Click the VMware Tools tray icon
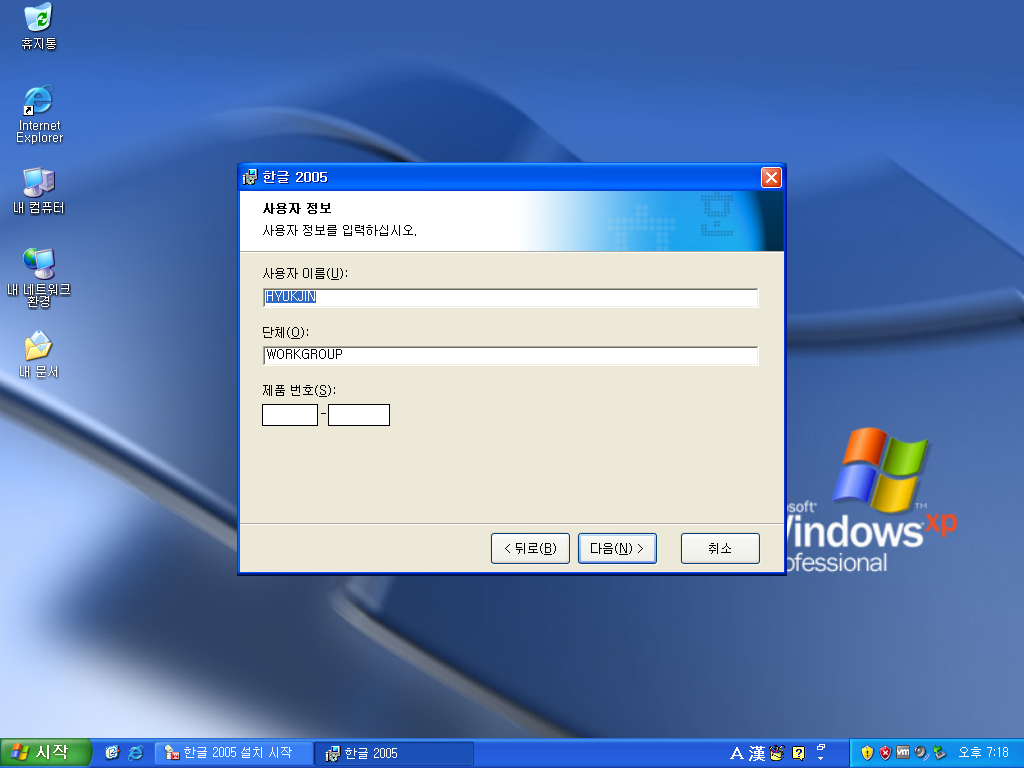 [x=903, y=753]
